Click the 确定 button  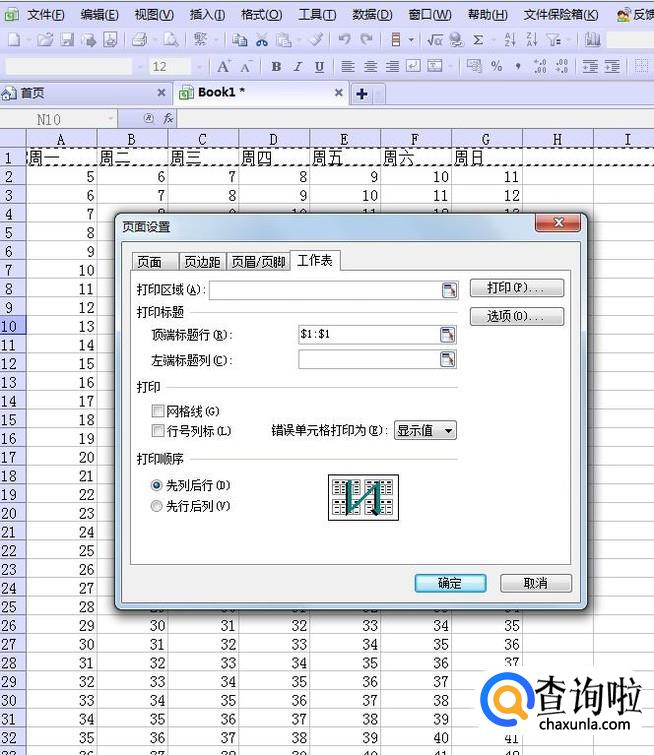coord(450,583)
